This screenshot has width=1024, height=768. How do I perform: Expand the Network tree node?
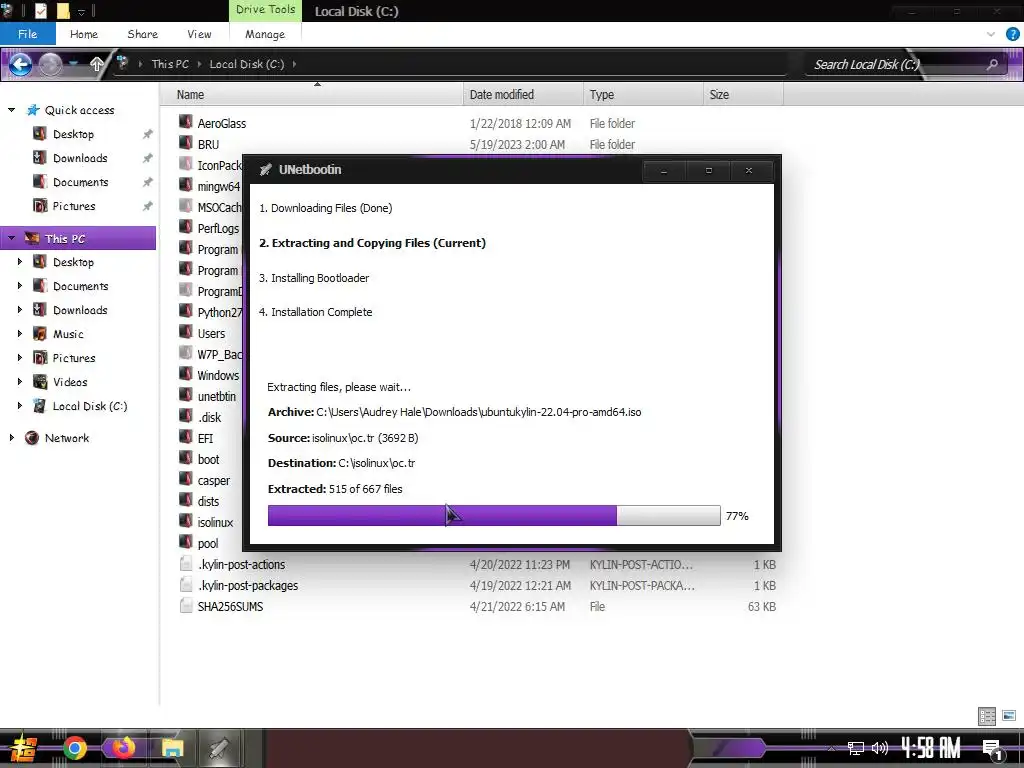11,438
